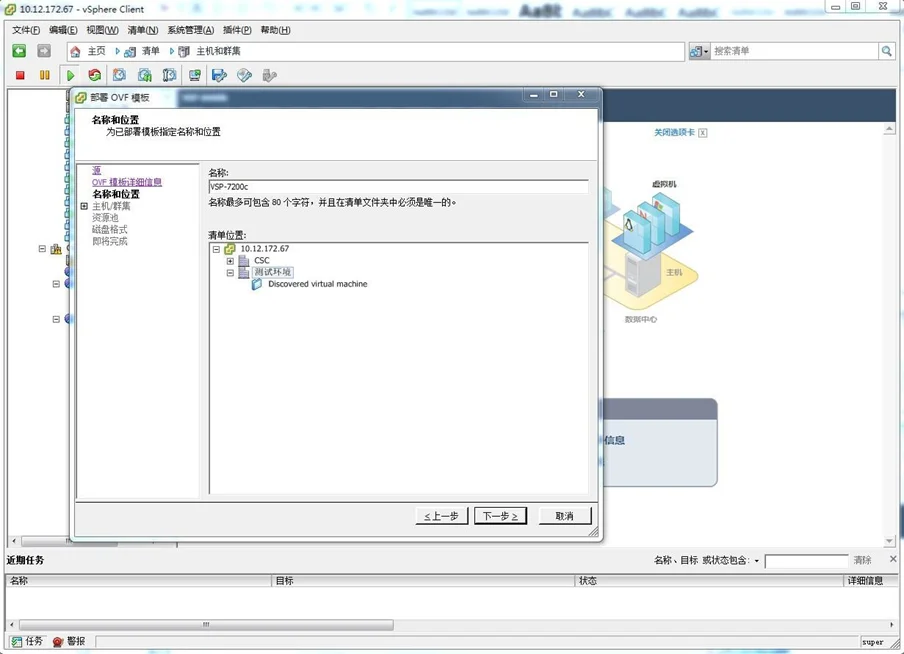904x654 pixels.
Task: Click the vCenter 10.12.172.67 tree icon
Action: [x=230, y=249]
